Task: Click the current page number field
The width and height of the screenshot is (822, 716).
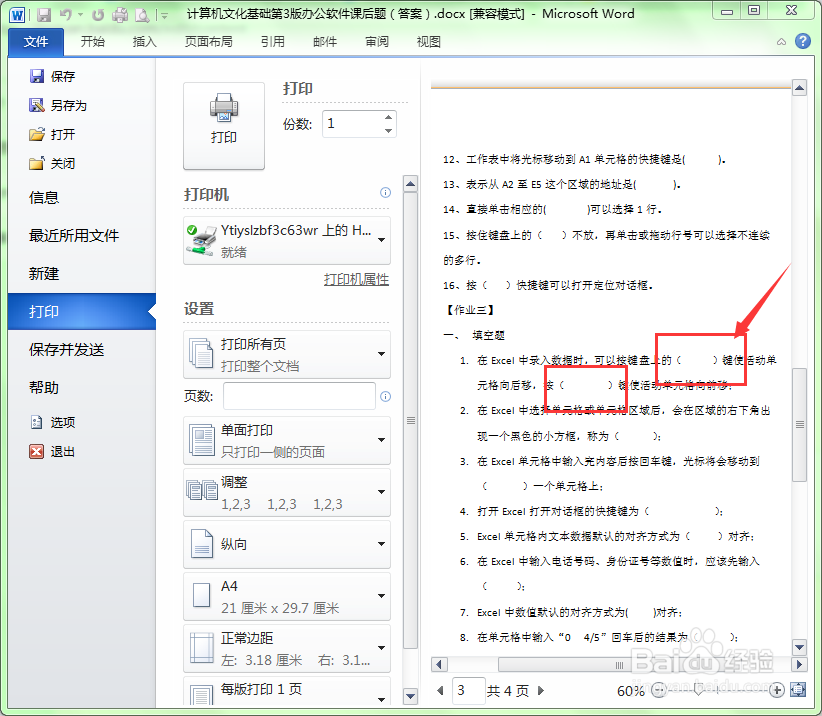Action: 468,690
